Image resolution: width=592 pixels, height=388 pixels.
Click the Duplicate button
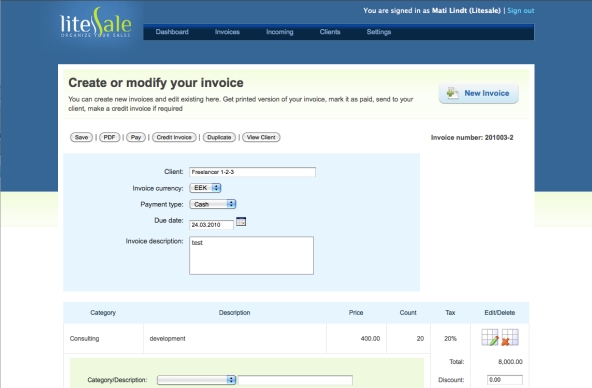pos(219,137)
